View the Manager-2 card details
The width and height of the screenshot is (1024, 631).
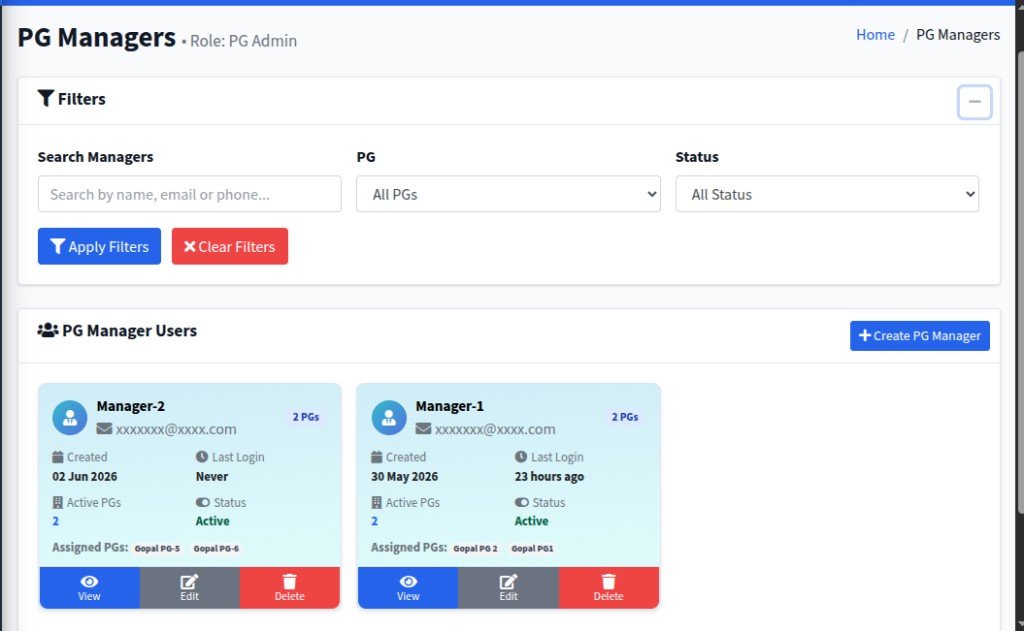pos(89,588)
